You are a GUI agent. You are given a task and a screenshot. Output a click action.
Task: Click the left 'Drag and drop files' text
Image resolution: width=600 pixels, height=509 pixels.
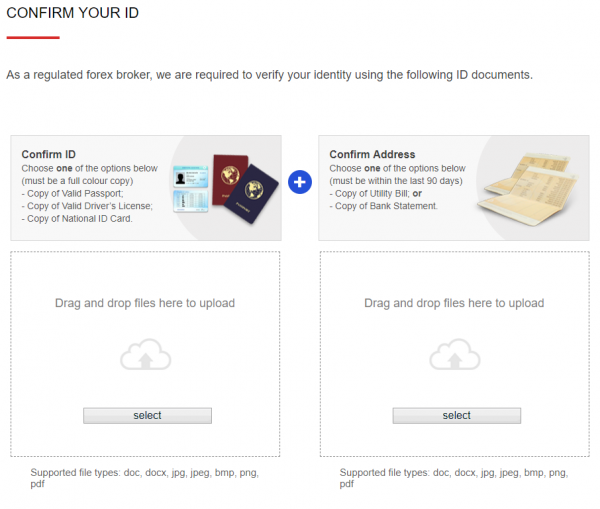coord(145,303)
